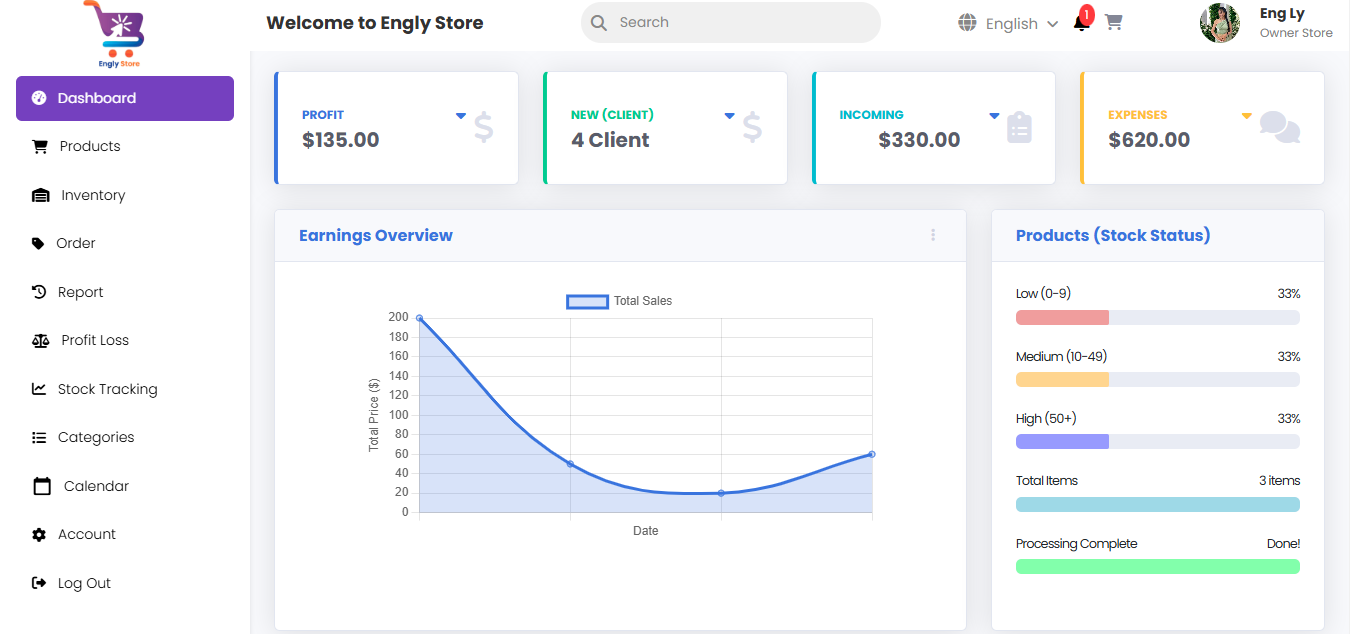This screenshot has height=634, width=1350.
Task: Click the globe language icon
Action: pyautogui.click(x=967, y=23)
